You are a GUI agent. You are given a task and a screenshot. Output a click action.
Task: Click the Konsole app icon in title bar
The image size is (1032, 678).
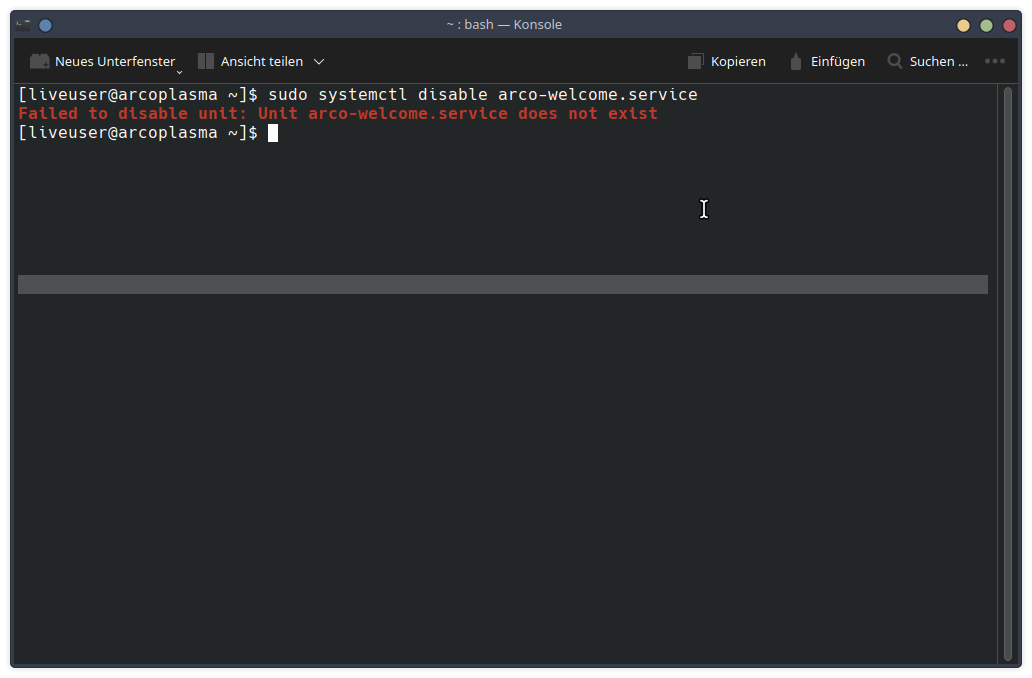pos(23,25)
